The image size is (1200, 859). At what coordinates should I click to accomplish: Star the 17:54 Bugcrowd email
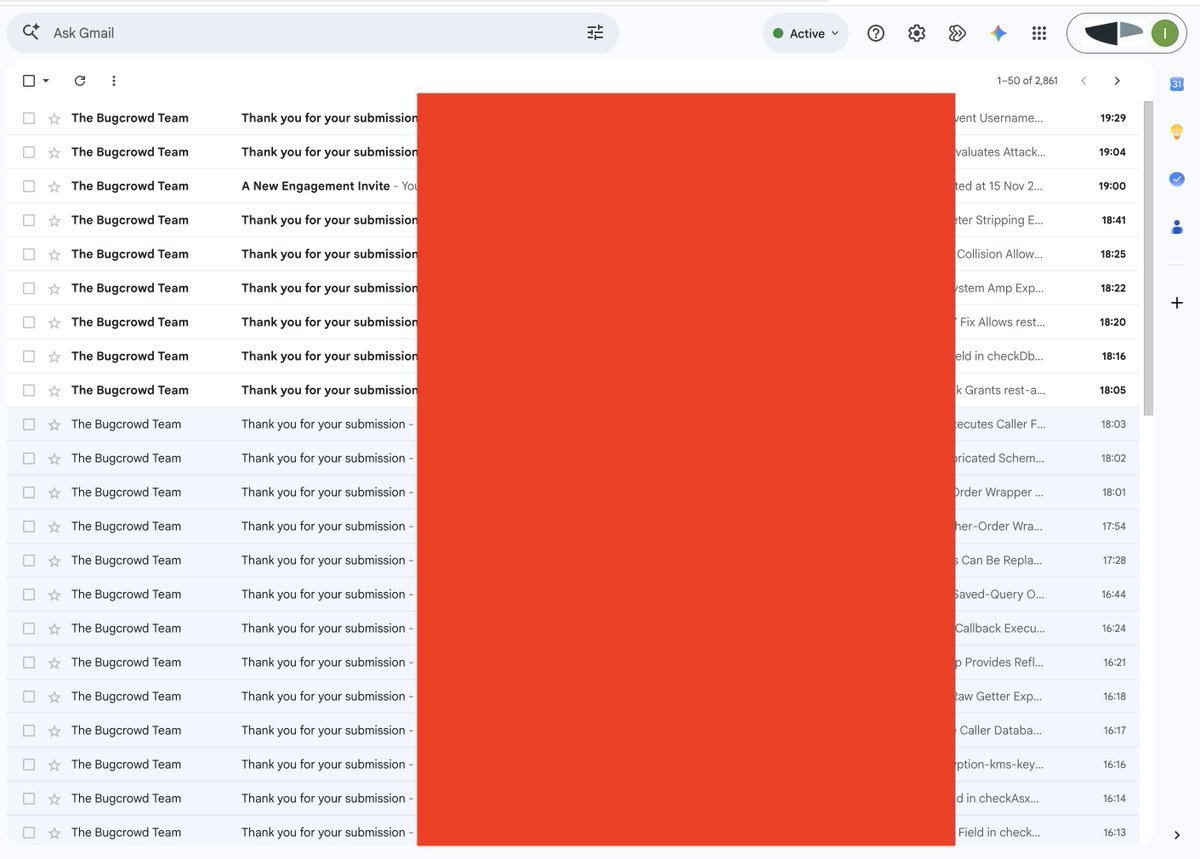click(54, 526)
